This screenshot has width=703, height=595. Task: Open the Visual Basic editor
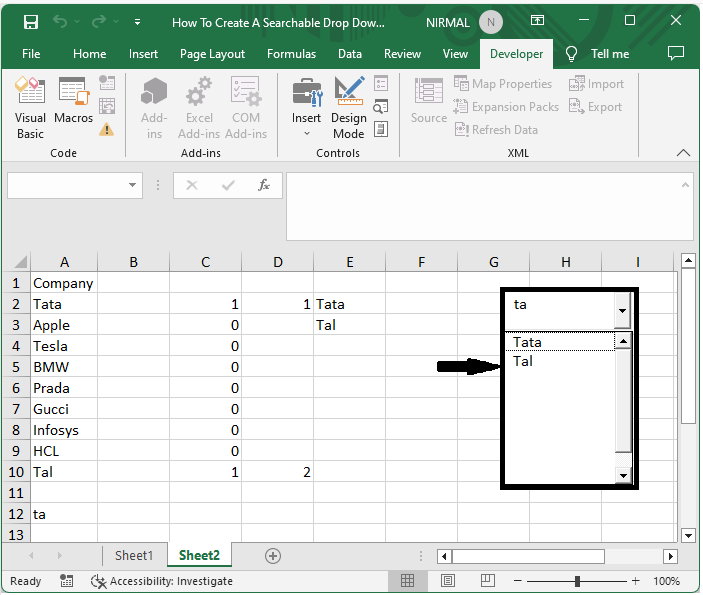point(30,108)
